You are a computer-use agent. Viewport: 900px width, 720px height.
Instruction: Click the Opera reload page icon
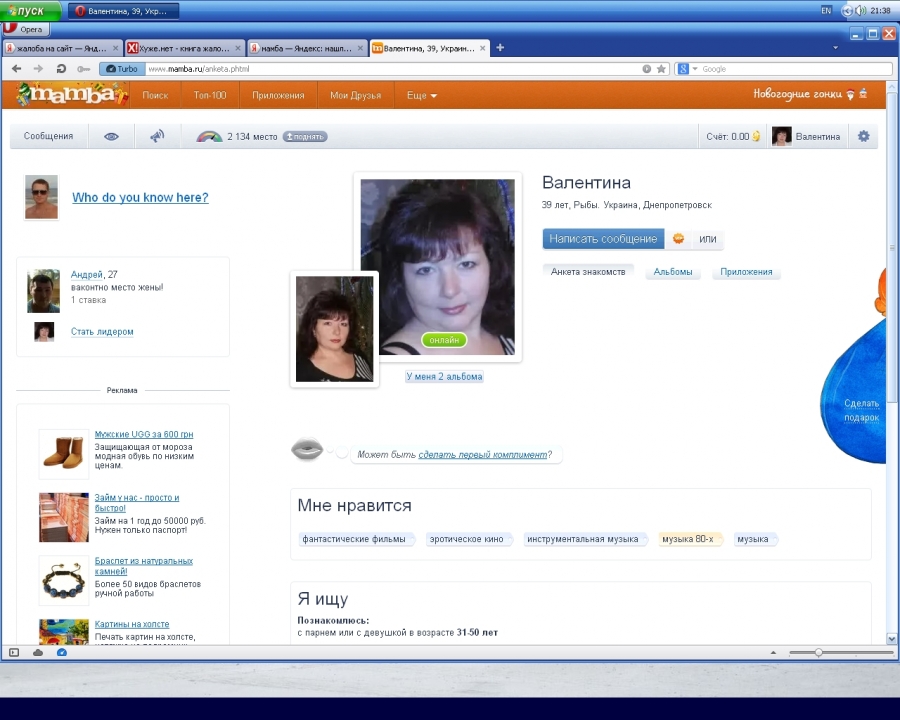(61, 69)
